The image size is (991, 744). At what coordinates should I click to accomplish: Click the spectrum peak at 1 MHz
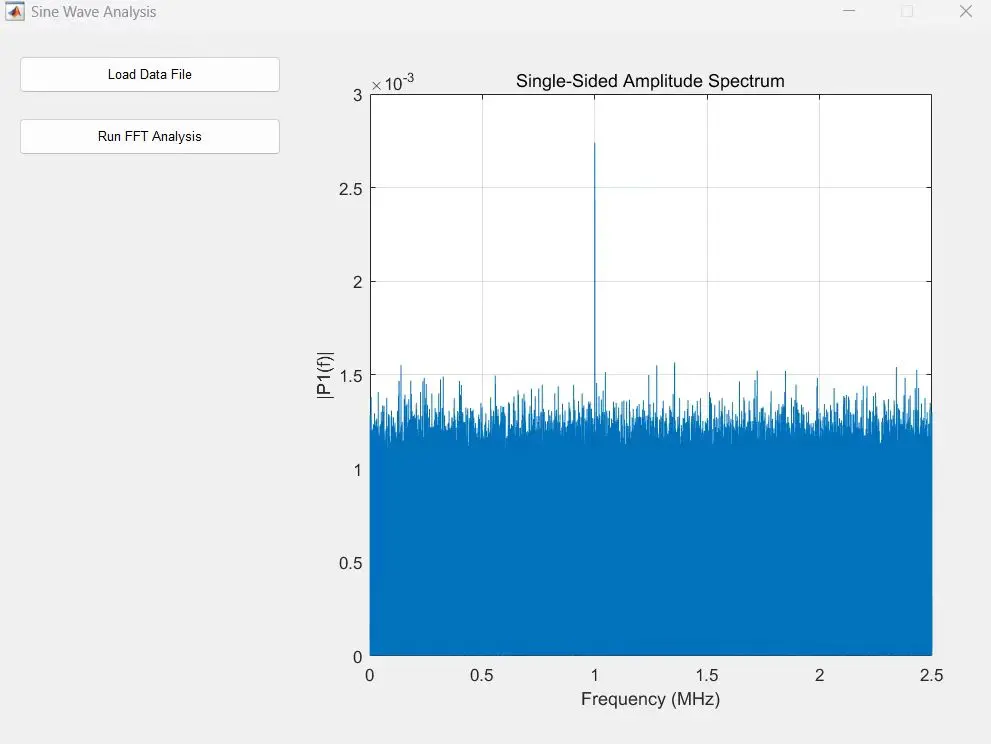coord(594,144)
